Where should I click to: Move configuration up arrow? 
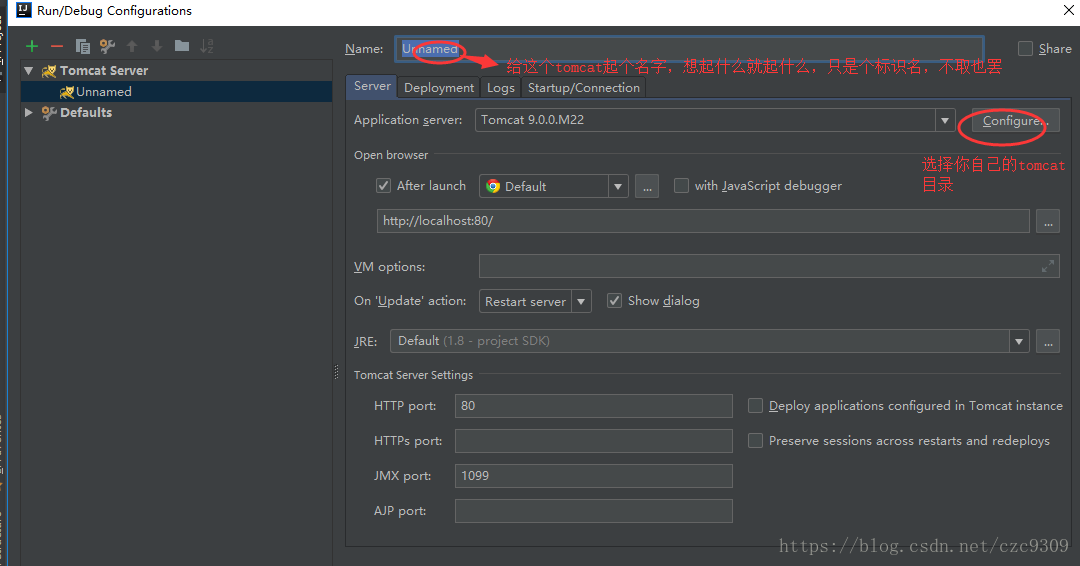click(x=132, y=46)
